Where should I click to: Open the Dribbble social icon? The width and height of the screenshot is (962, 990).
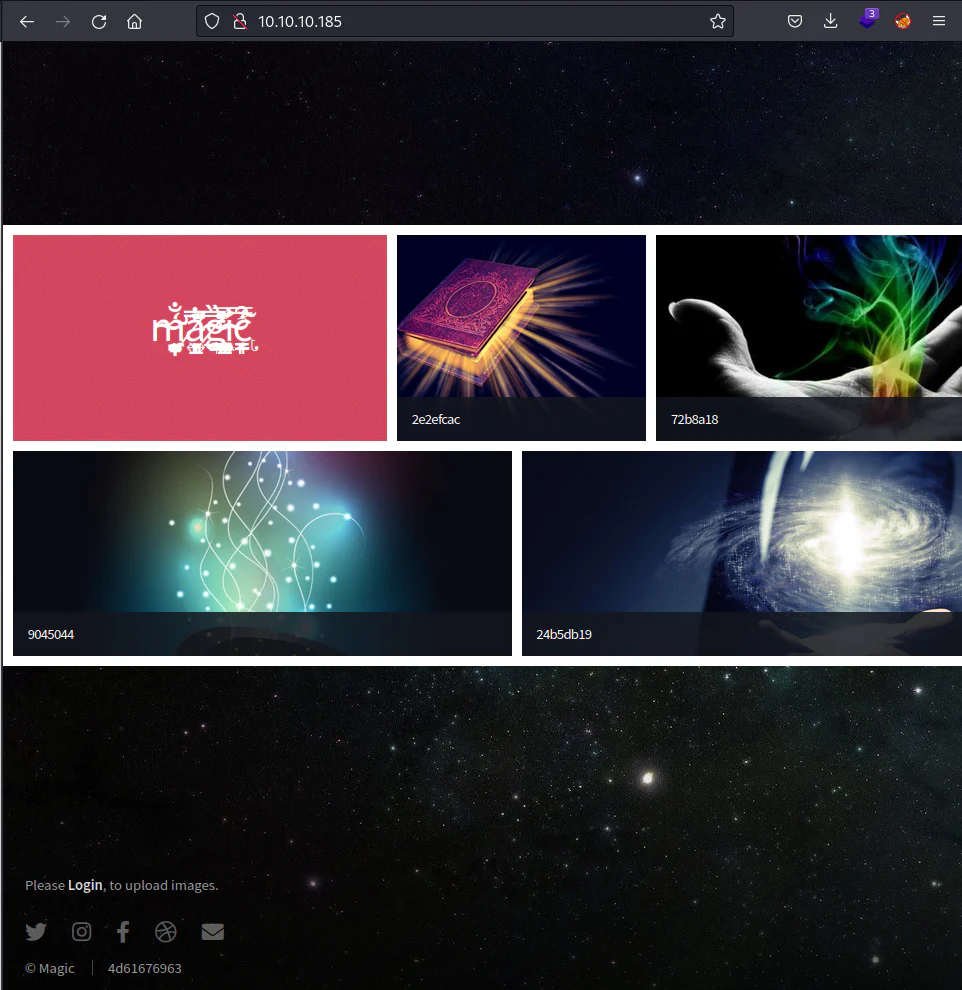pyautogui.click(x=165, y=931)
